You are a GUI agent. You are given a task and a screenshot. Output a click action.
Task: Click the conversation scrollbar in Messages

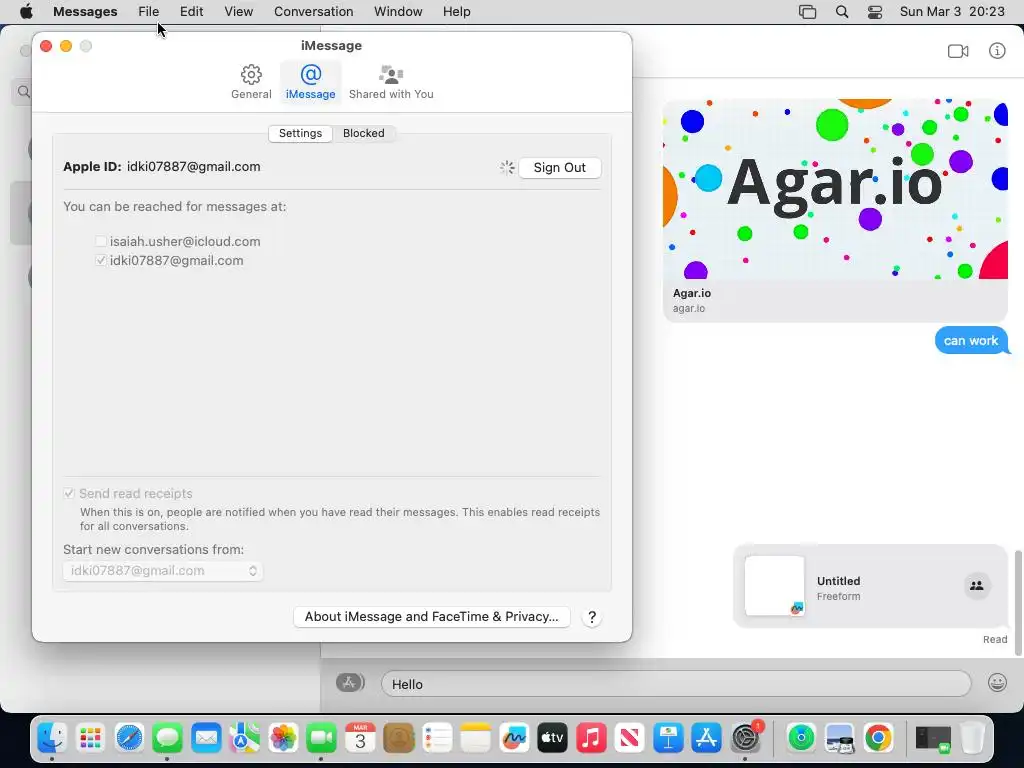1018,602
